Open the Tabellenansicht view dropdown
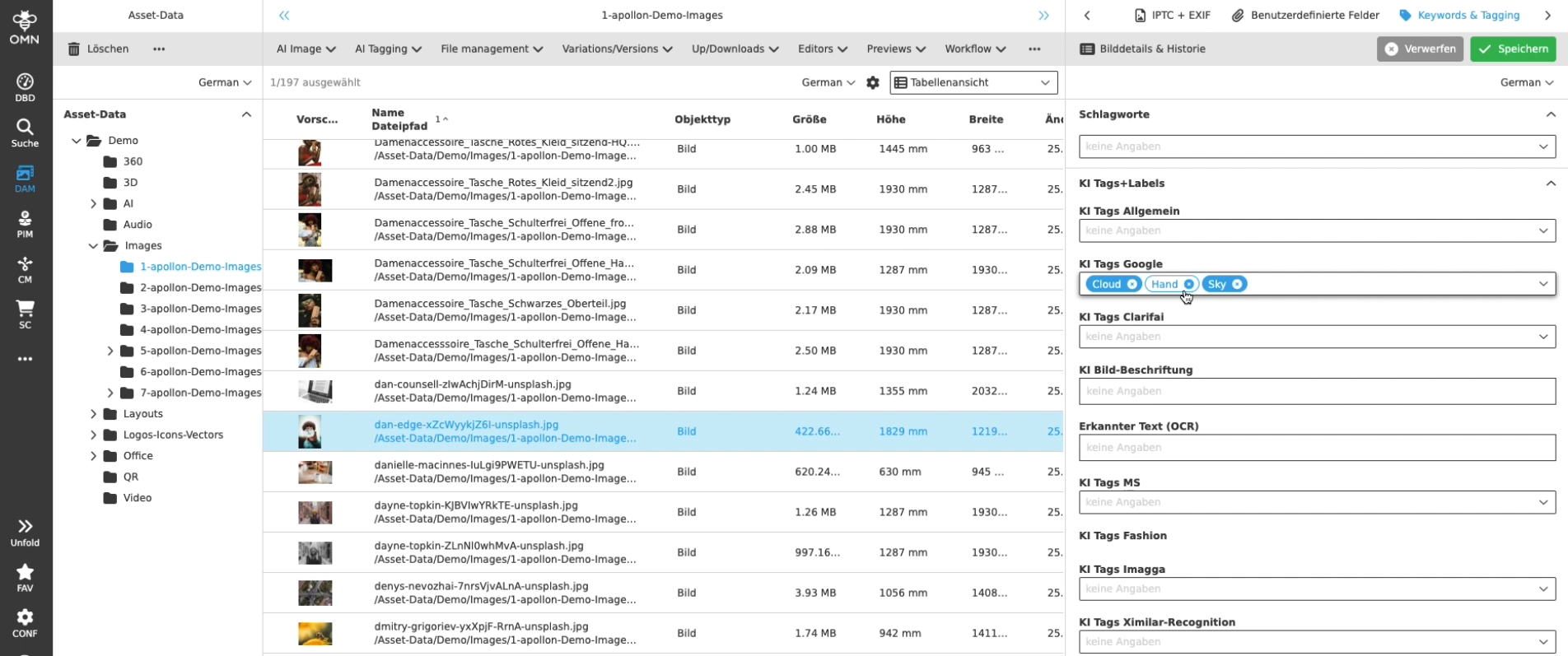 click(x=973, y=82)
